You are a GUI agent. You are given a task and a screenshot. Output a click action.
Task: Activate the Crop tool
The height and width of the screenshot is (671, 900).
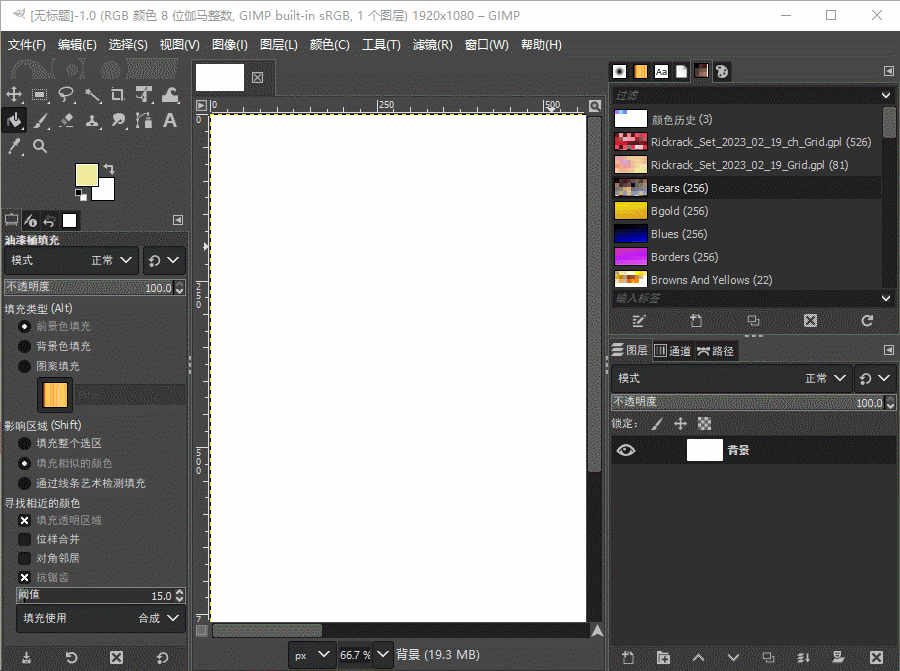pyautogui.click(x=118, y=95)
